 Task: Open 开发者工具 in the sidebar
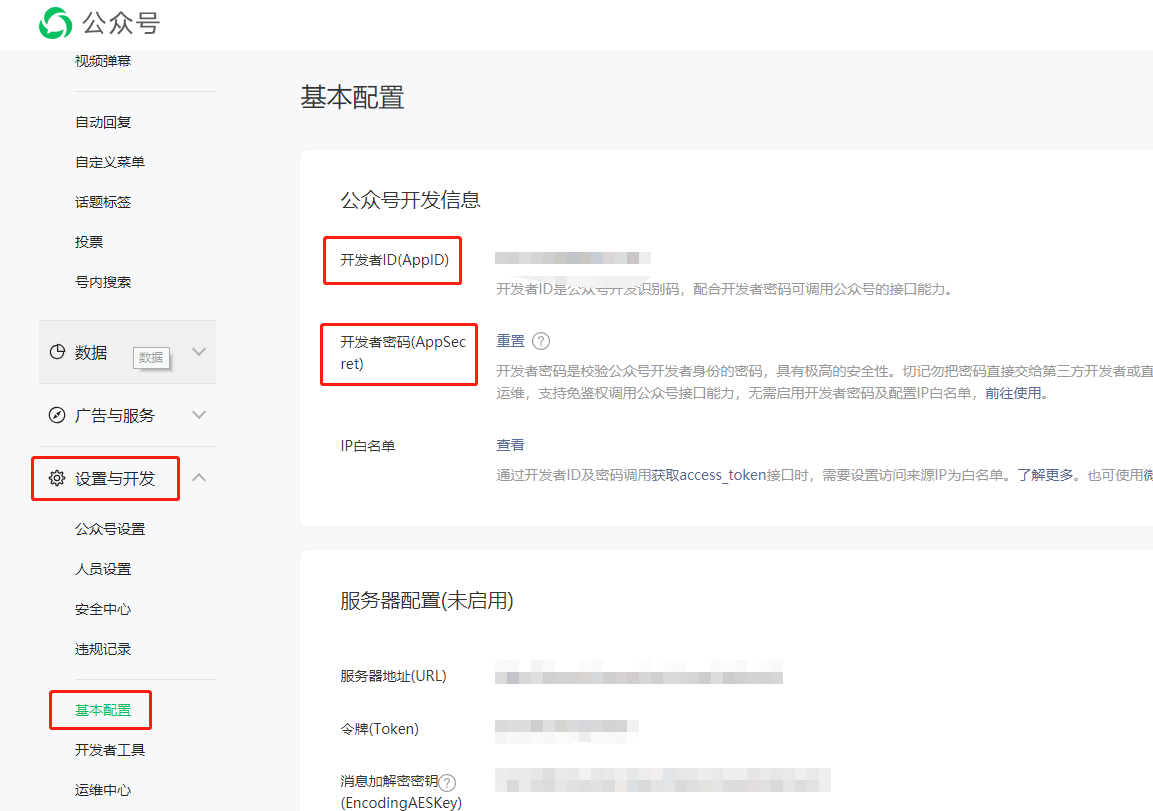(x=110, y=749)
